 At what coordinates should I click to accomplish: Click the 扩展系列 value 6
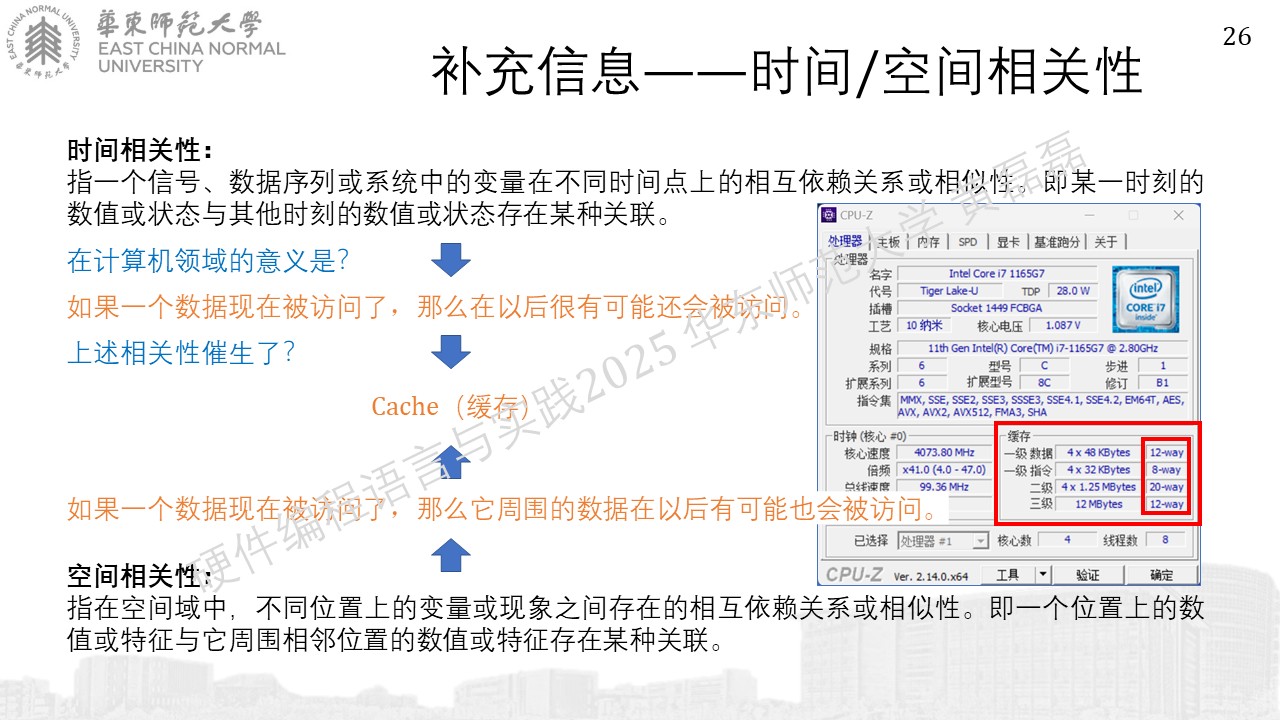(921, 382)
